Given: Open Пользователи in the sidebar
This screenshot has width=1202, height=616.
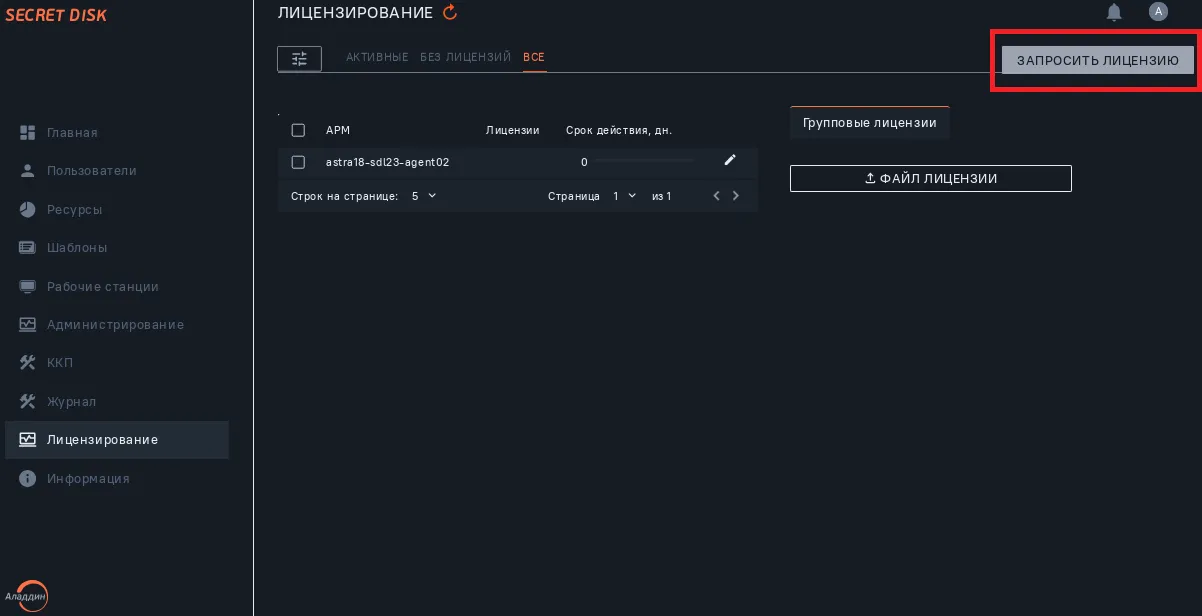Looking at the screenshot, I should (x=116, y=171).
